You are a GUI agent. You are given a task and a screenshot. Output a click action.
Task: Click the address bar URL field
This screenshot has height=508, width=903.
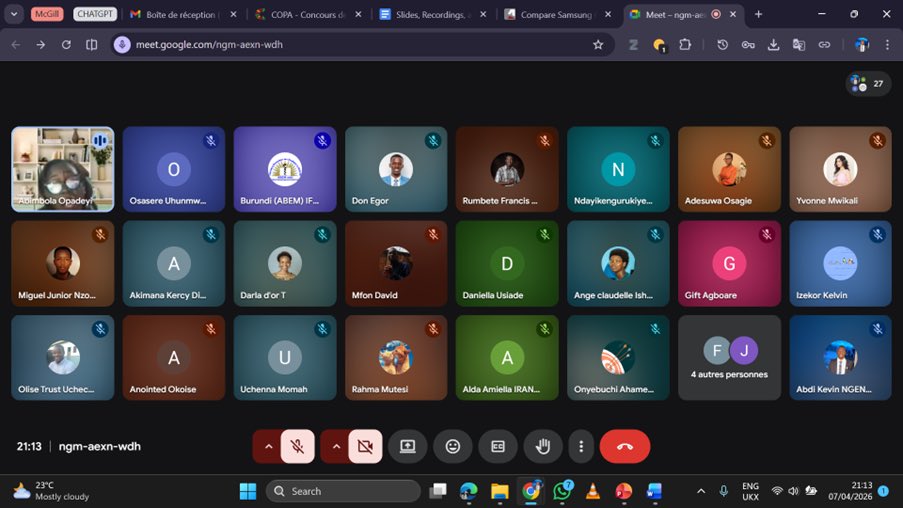(363, 44)
